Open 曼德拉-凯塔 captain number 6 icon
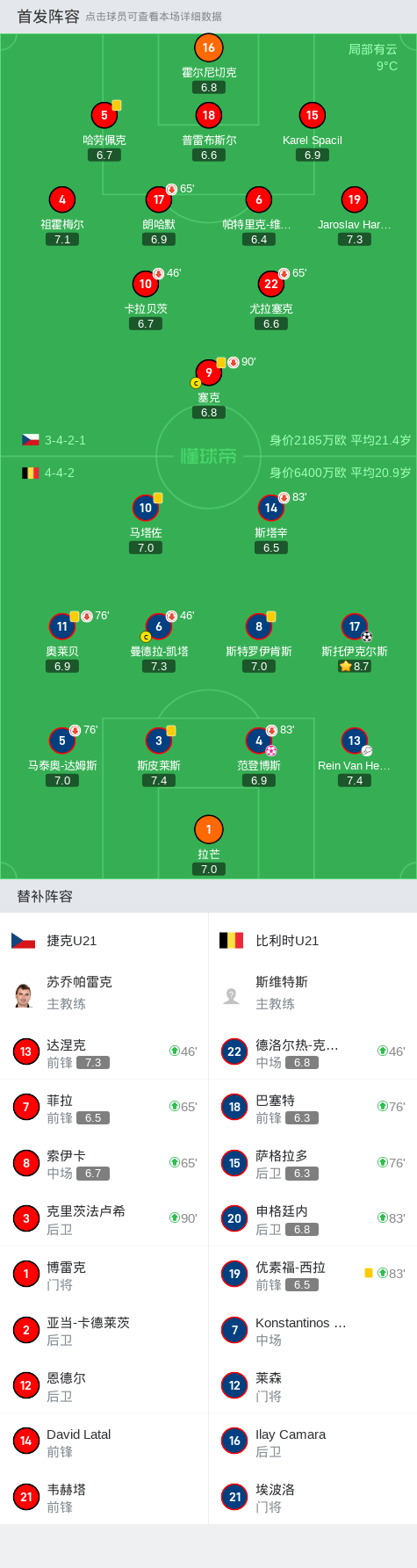Viewport: 417px width, 1568px height. [x=159, y=626]
